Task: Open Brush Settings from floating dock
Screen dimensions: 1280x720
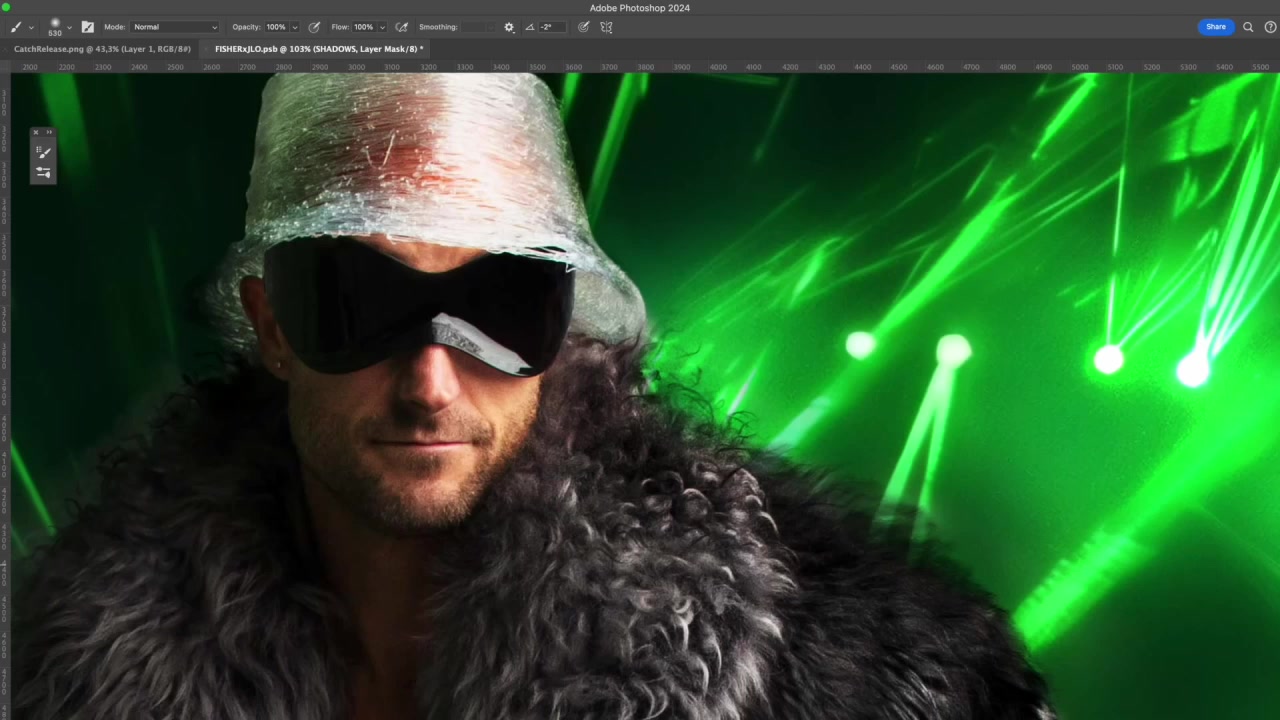Action: point(43,172)
